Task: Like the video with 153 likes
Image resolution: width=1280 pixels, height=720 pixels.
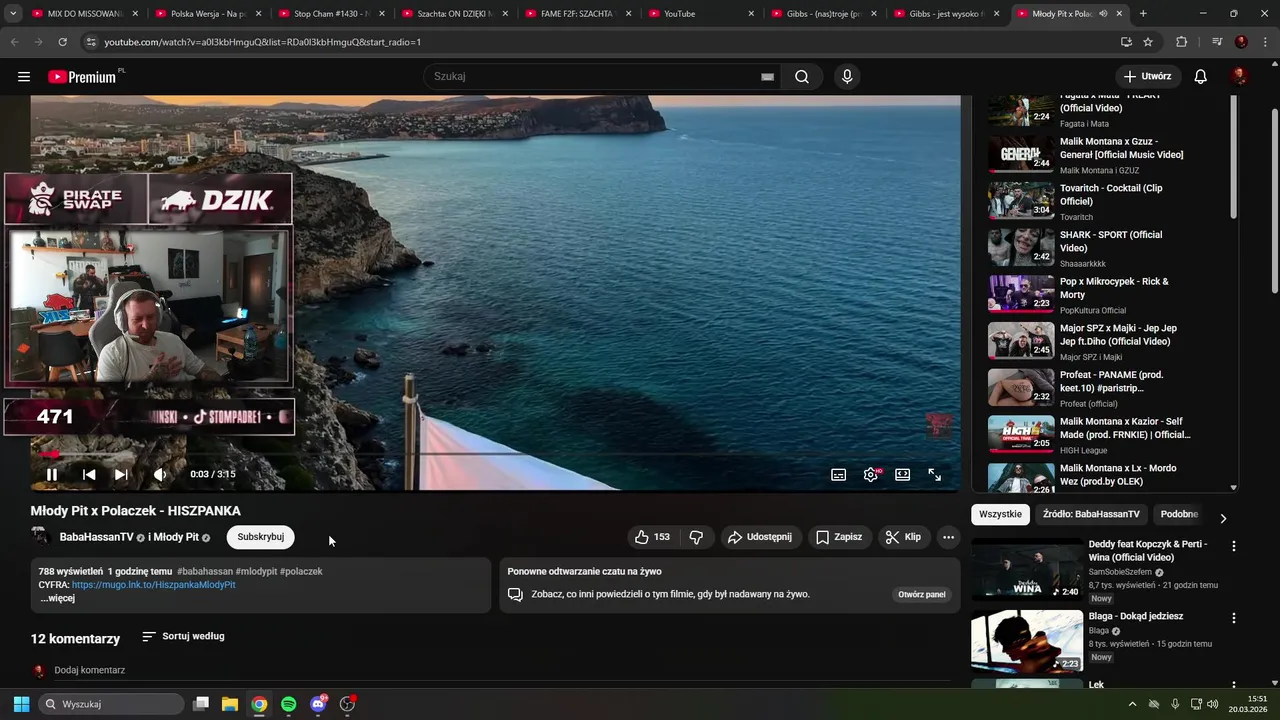Action: tap(652, 537)
